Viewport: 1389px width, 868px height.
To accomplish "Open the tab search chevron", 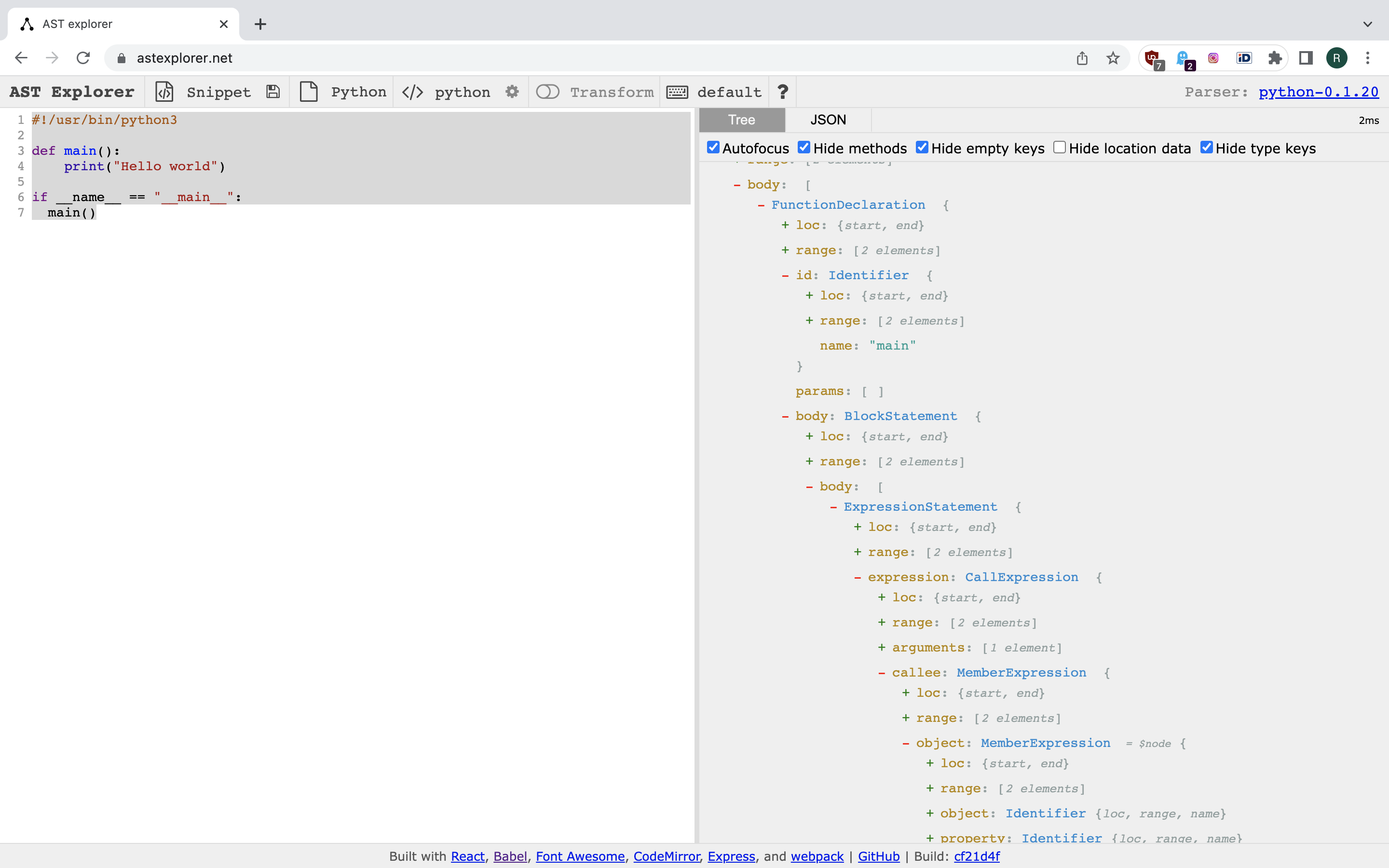I will (1368, 24).
